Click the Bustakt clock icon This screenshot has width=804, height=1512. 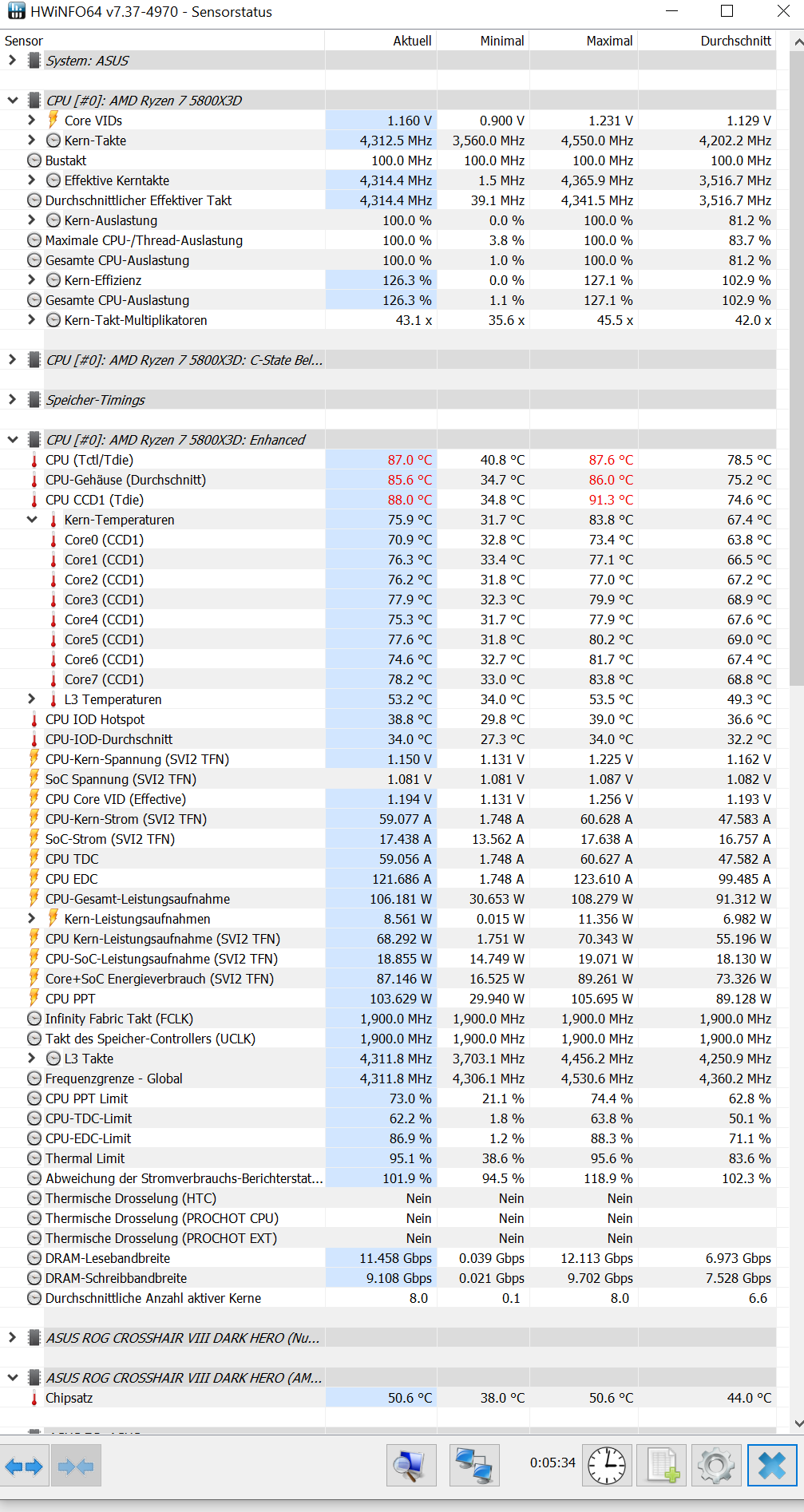click(x=34, y=160)
